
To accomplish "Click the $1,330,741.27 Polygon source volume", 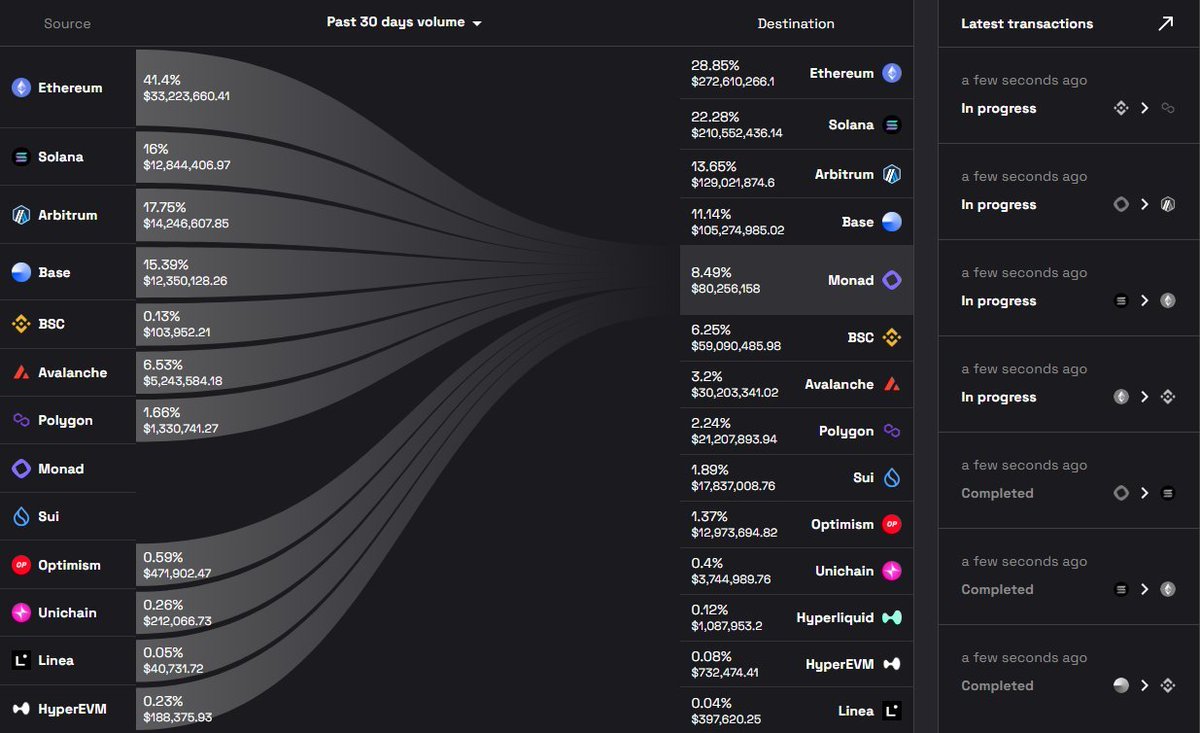I will 181,429.
